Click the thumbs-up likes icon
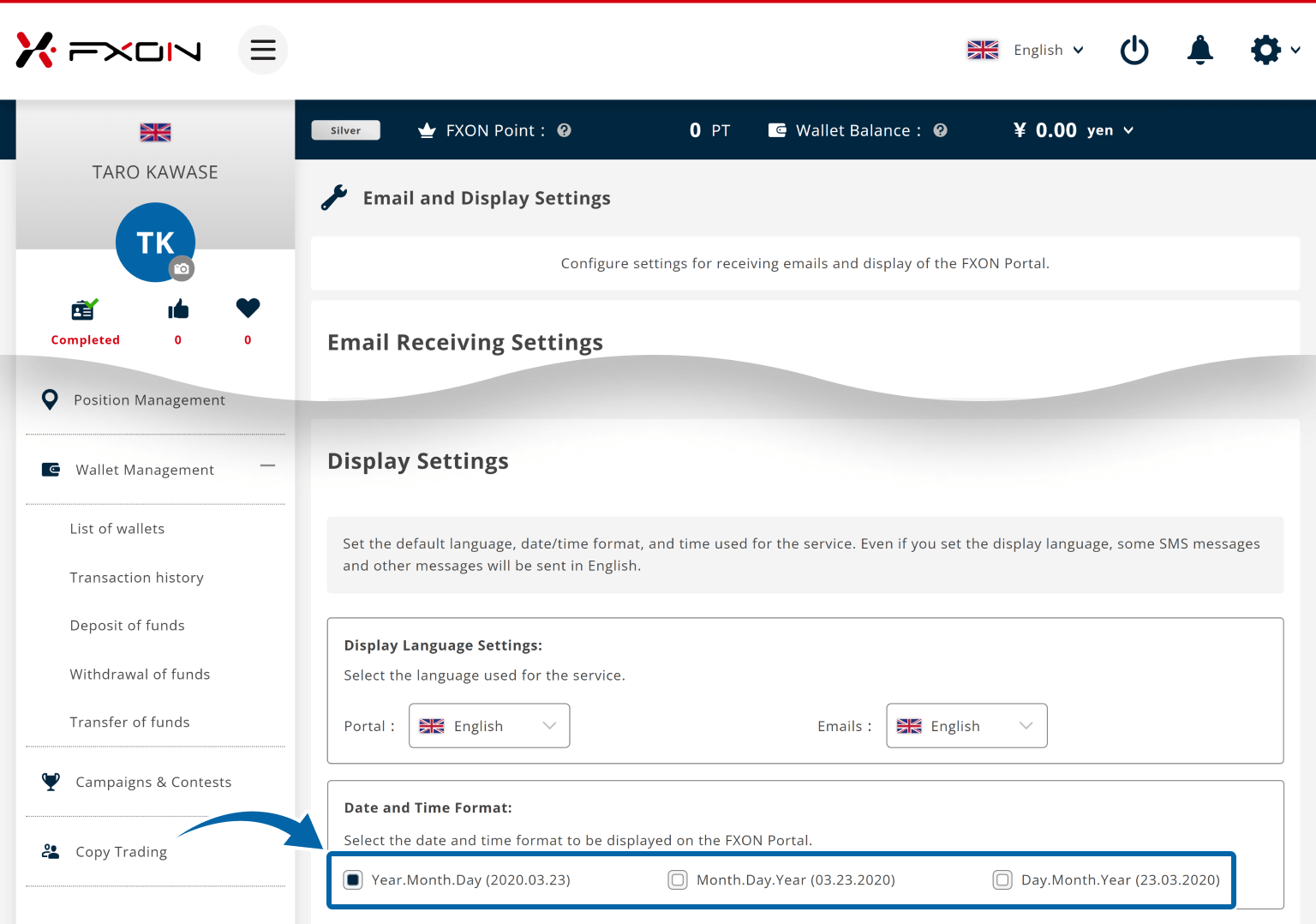The height and width of the screenshot is (924, 1316). pos(178,309)
